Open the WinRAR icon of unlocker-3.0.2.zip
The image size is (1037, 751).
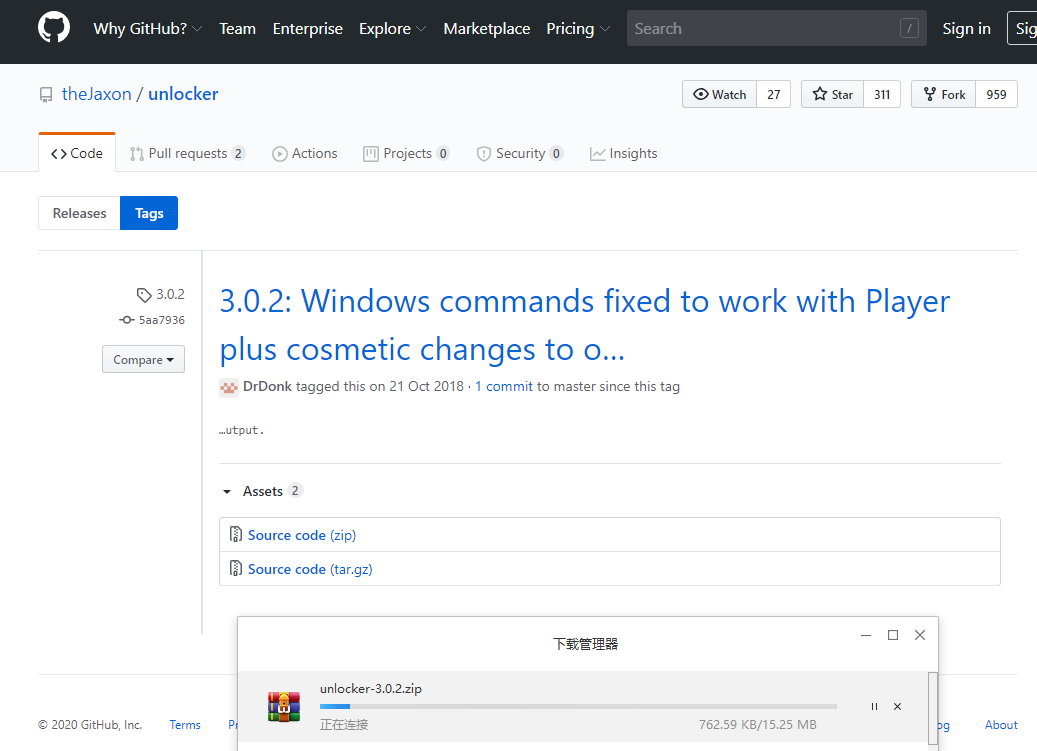tap(284, 707)
